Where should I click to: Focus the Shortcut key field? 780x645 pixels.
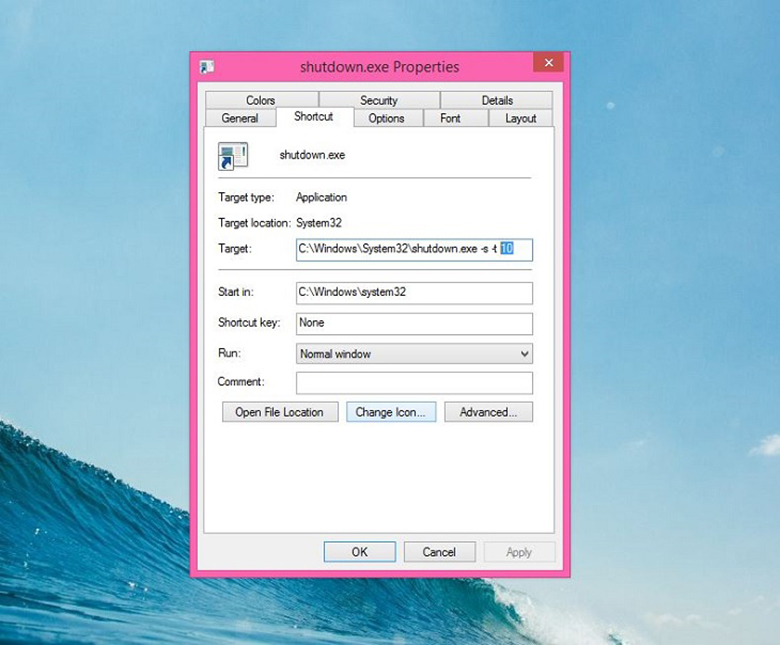pos(414,324)
